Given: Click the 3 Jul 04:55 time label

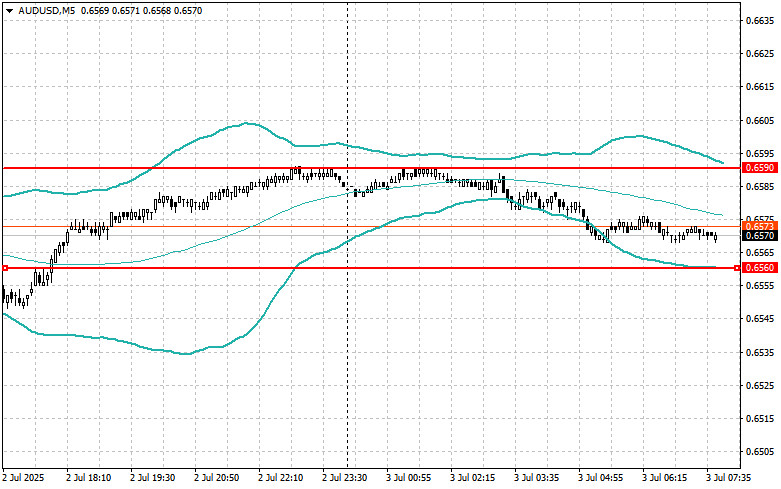Looking at the screenshot, I should point(601,478).
